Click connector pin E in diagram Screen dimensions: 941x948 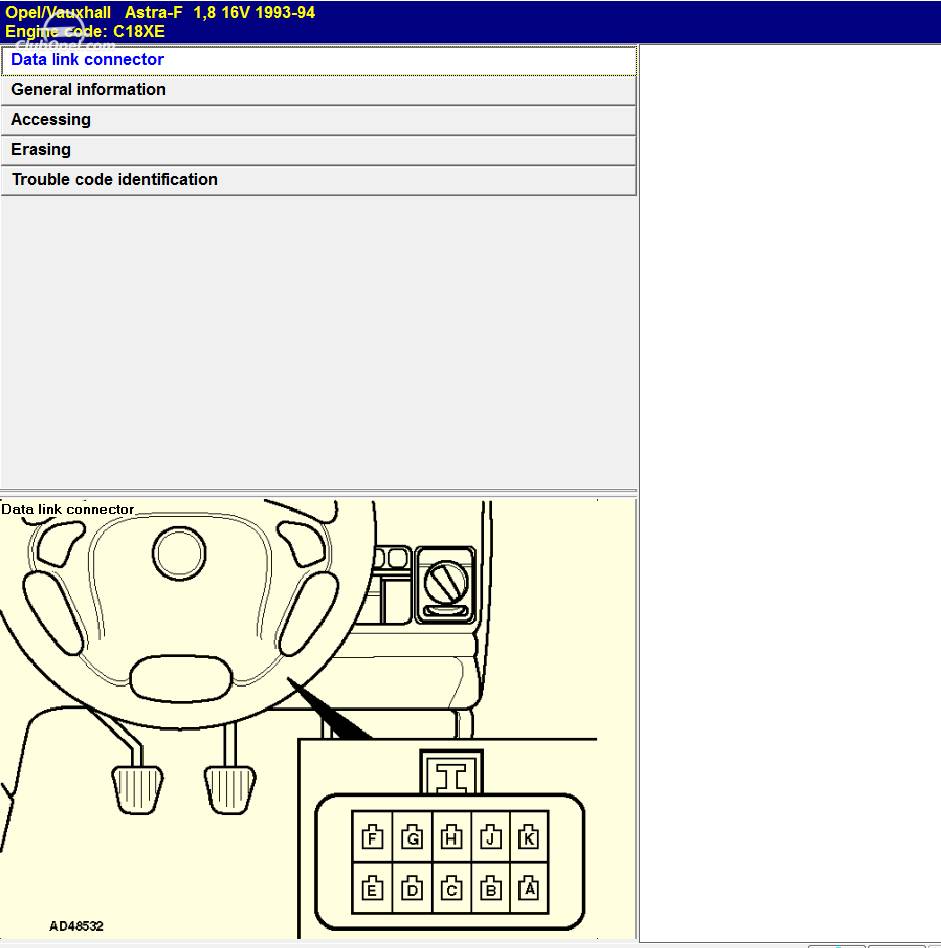[x=372, y=888]
